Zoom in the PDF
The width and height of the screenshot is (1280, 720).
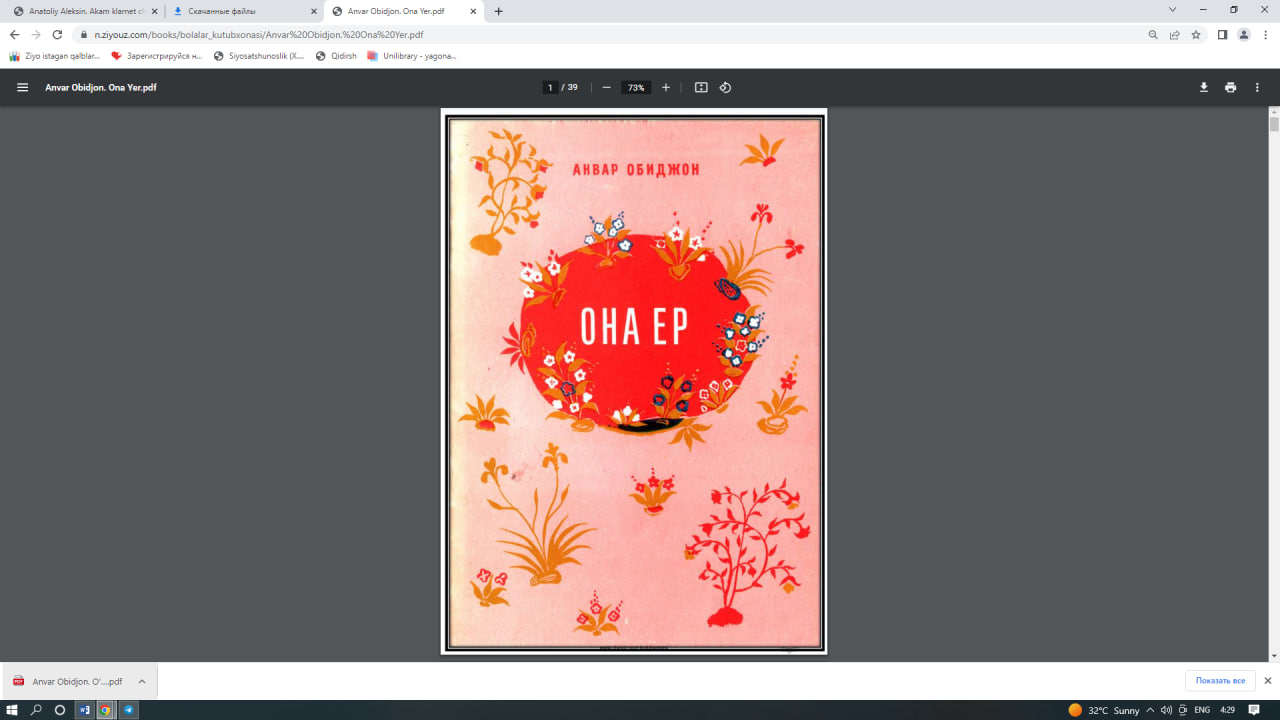coord(666,88)
